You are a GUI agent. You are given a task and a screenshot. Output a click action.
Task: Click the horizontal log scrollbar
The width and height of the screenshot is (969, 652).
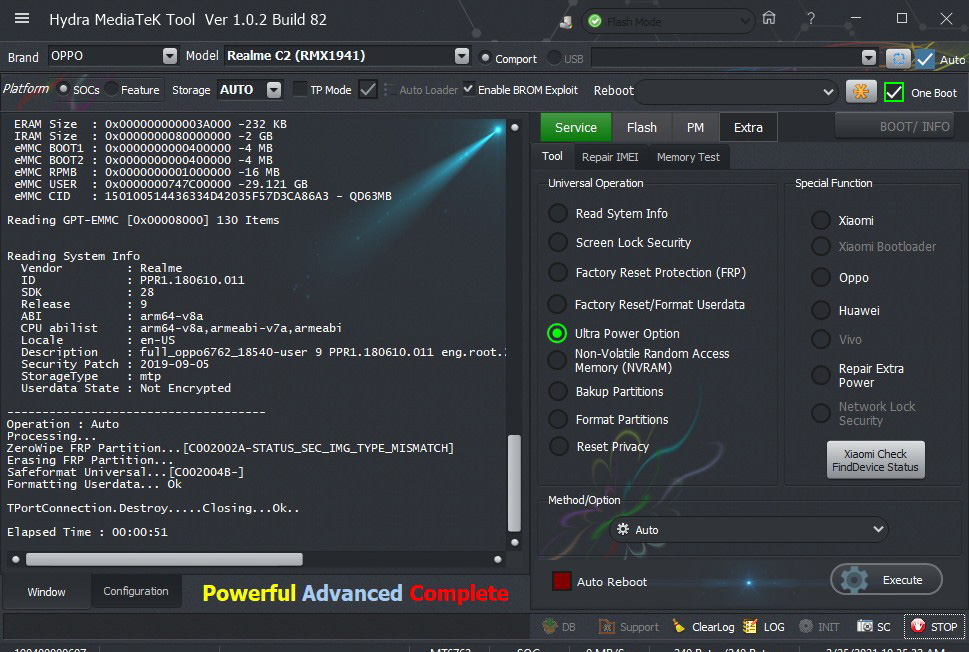tap(164, 559)
